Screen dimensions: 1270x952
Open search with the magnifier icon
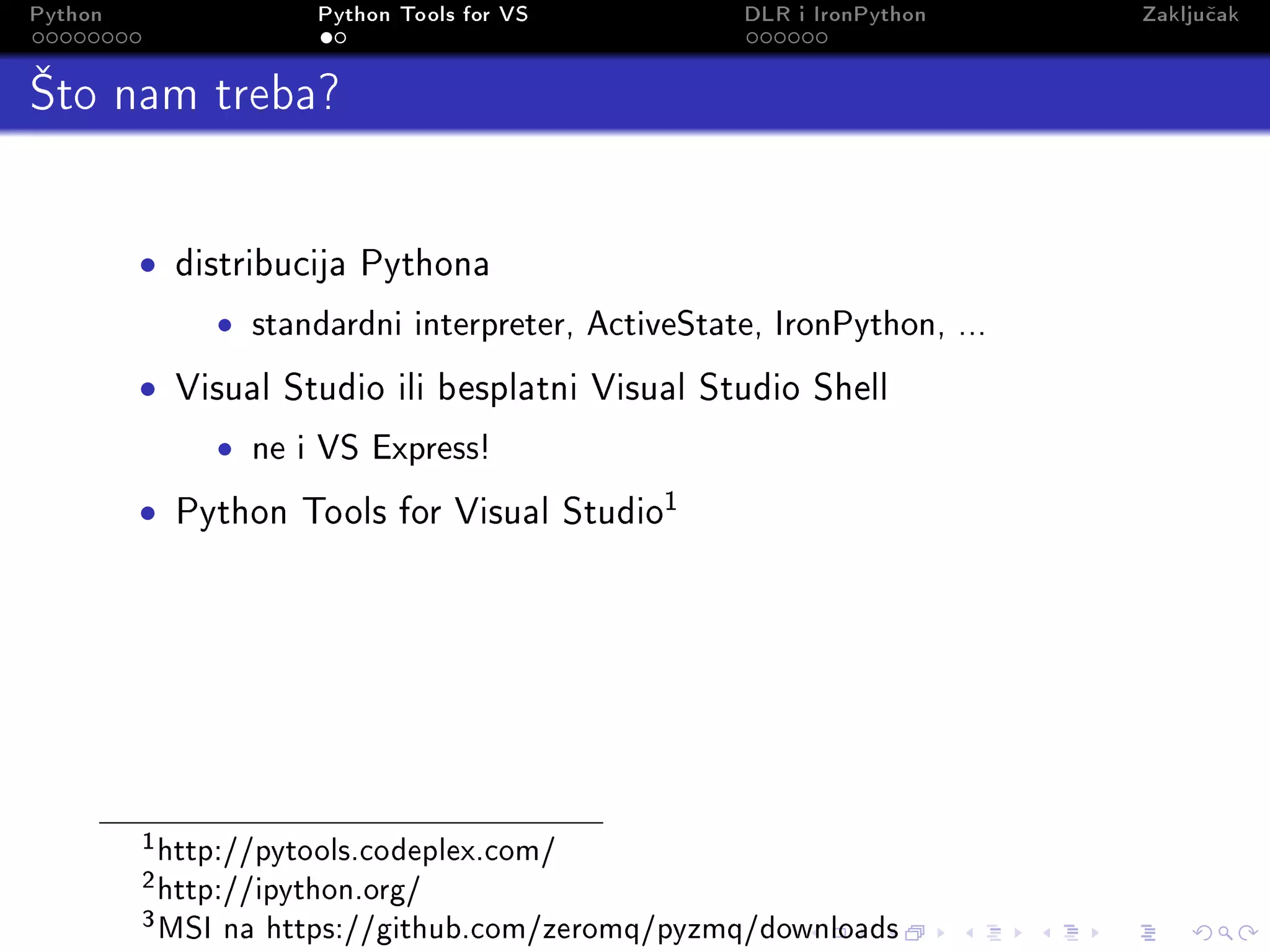click(1225, 932)
